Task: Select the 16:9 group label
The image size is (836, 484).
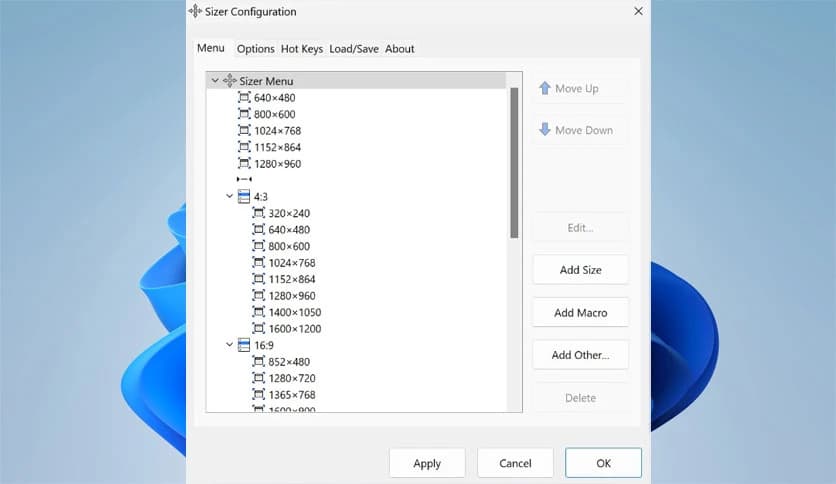Action: (263, 345)
